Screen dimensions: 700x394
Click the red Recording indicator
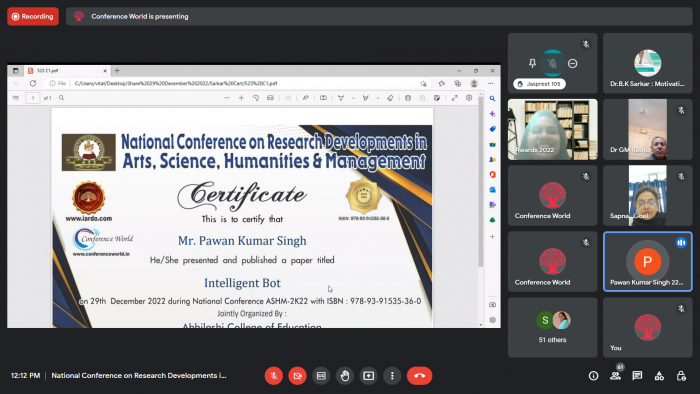pos(33,17)
